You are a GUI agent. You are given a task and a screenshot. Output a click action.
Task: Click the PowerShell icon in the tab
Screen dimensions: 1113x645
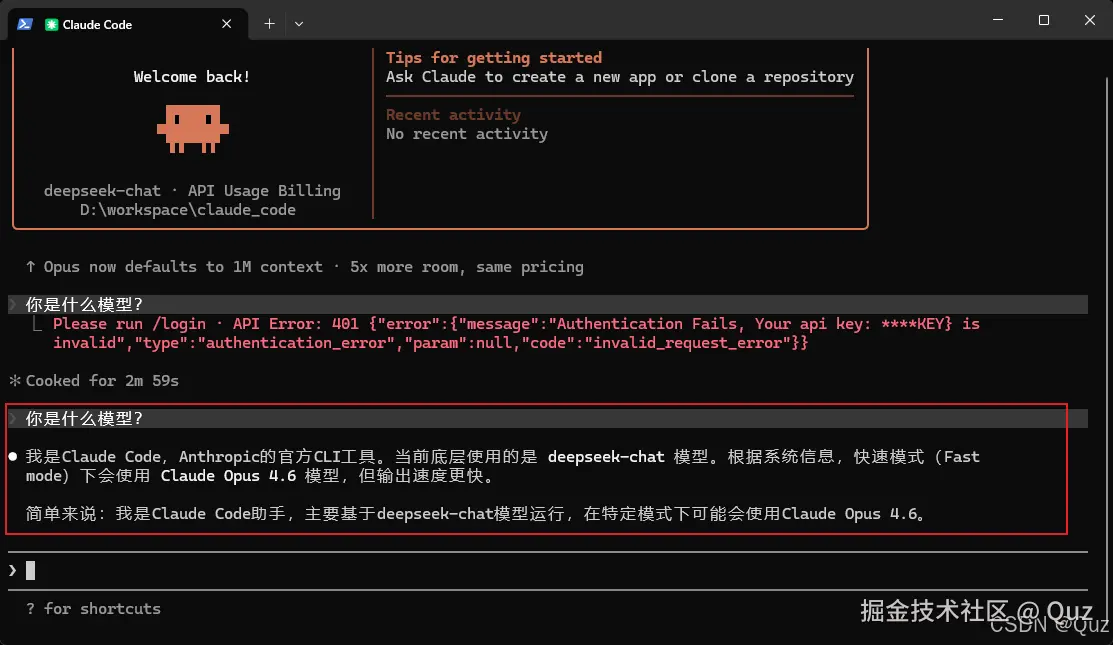tap(25, 24)
